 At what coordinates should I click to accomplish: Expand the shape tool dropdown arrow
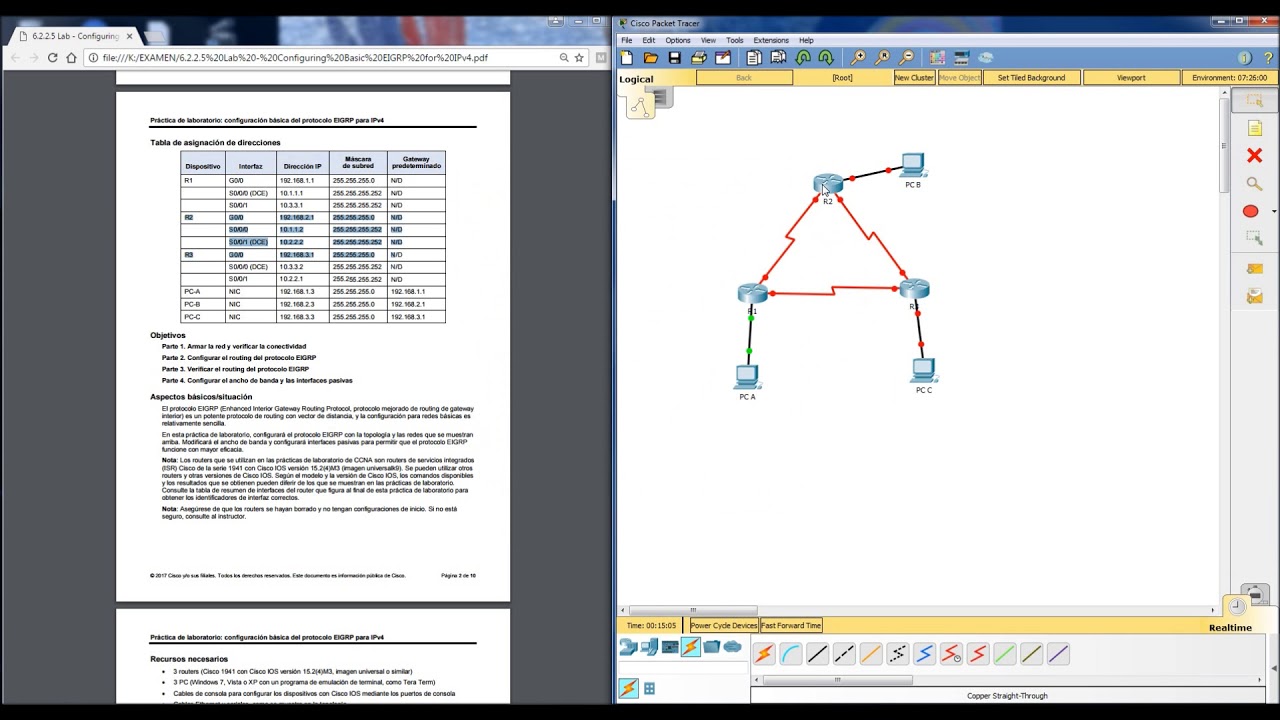click(x=1273, y=211)
